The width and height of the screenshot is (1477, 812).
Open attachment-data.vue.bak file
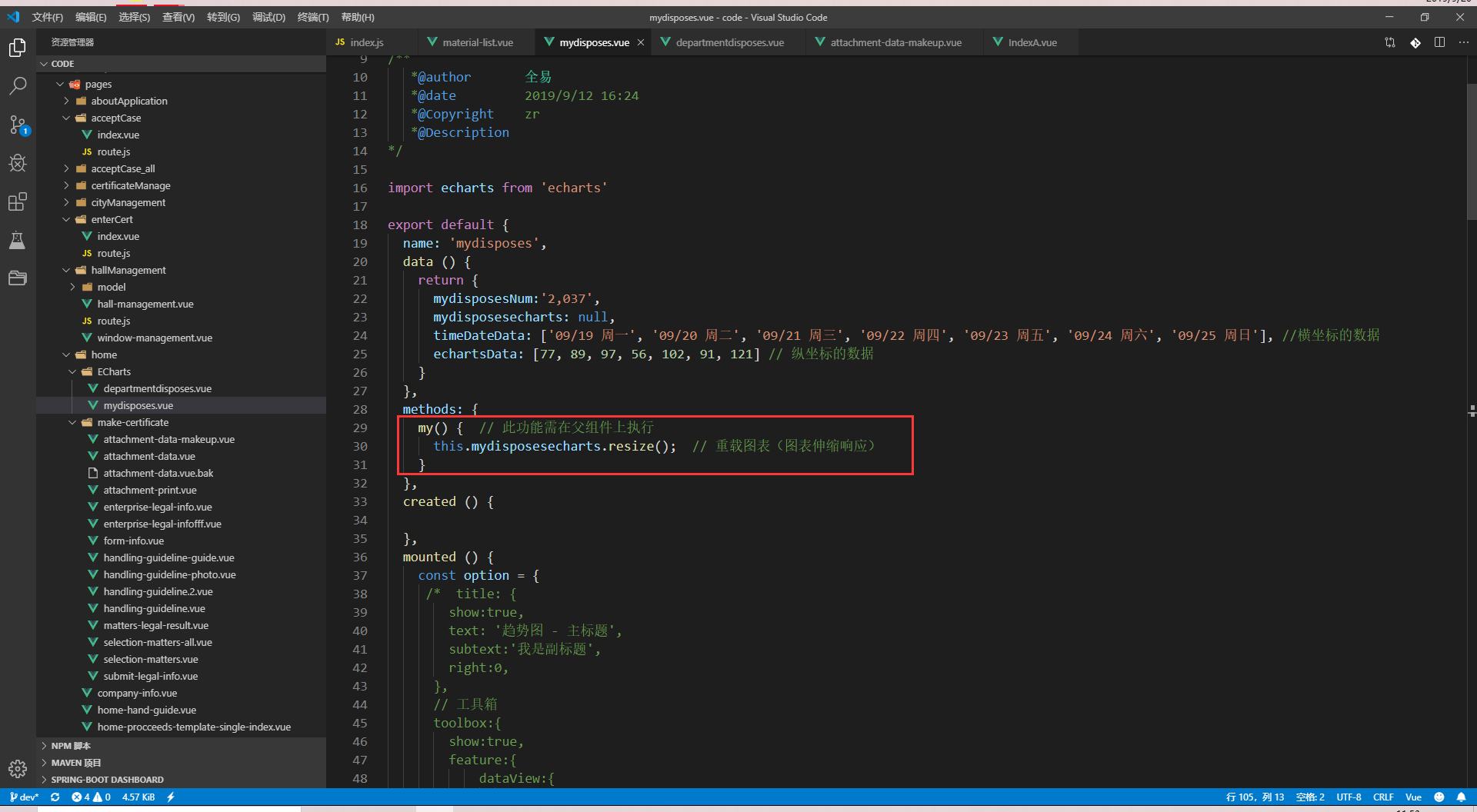point(182,473)
